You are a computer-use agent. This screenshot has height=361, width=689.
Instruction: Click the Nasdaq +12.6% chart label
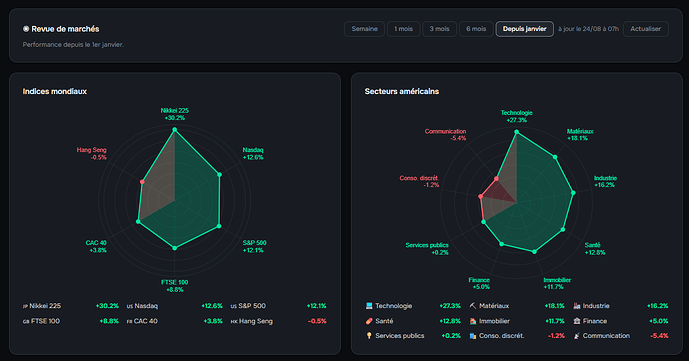tap(253, 154)
